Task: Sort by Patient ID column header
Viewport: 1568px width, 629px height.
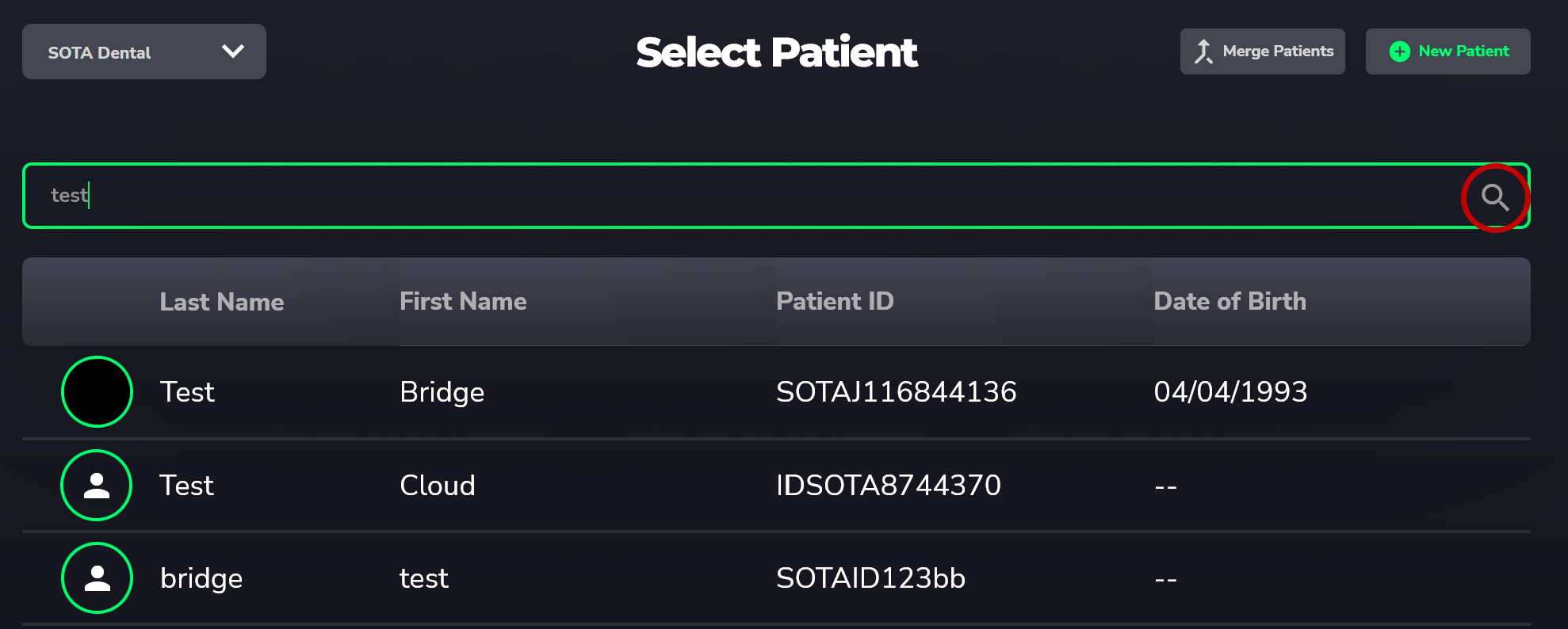Action: pos(835,302)
